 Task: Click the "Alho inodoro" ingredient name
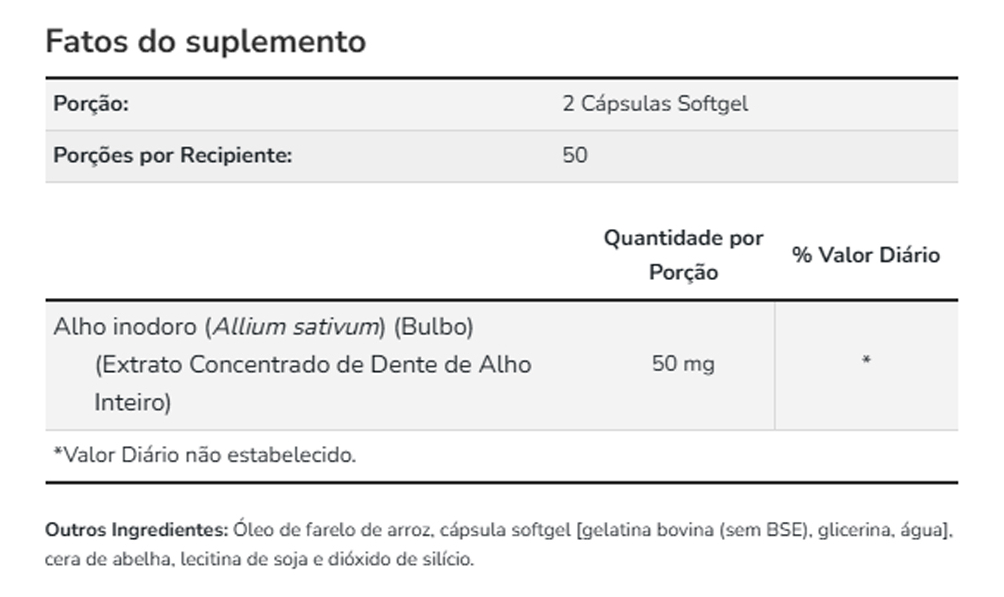tap(126, 327)
